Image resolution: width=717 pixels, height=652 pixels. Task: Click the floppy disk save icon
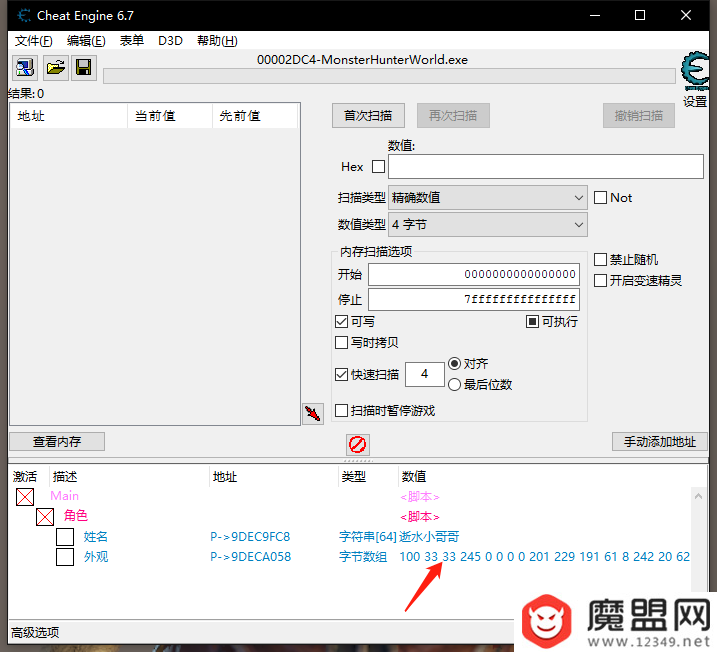tap(84, 68)
